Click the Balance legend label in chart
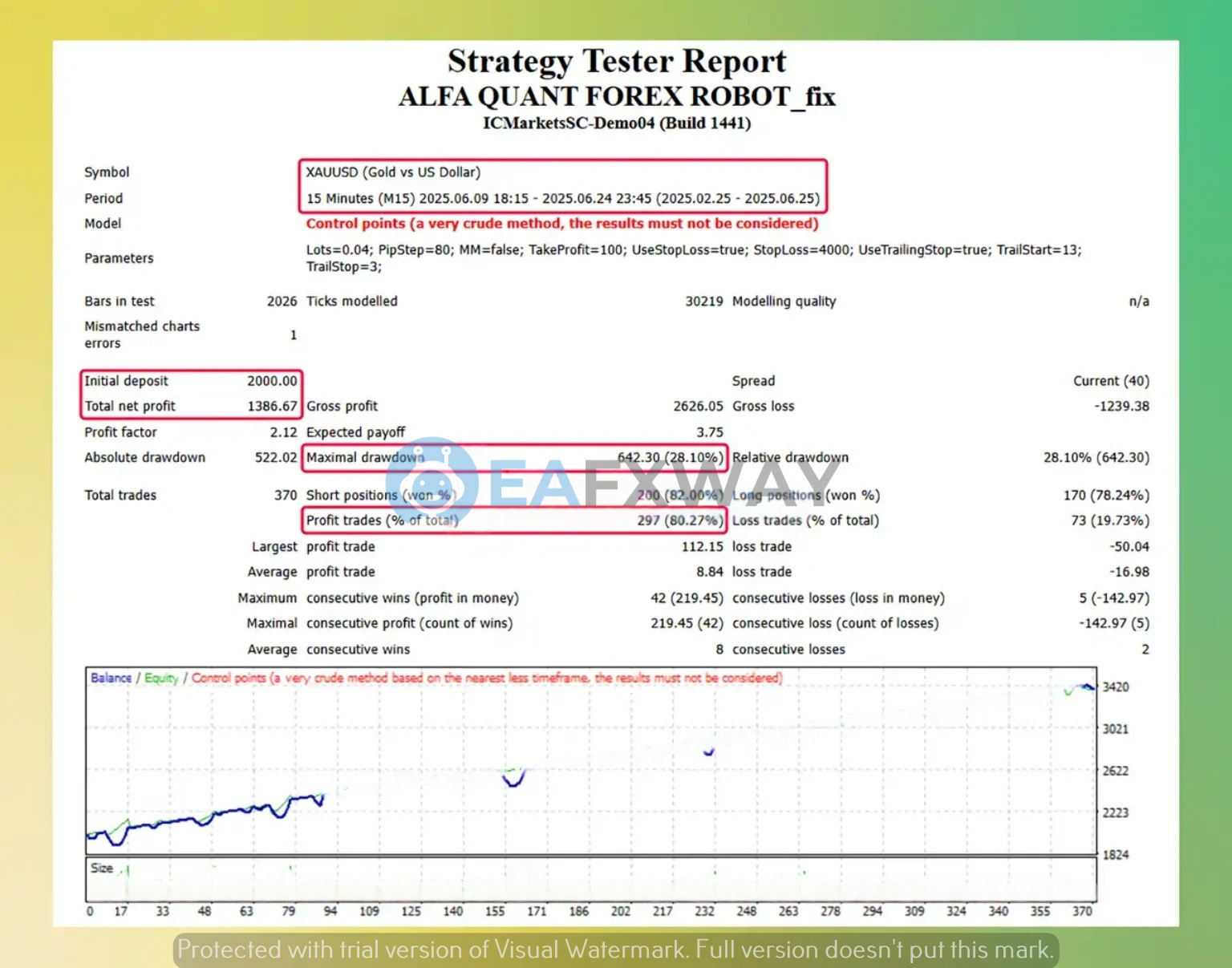The width and height of the screenshot is (1232, 968). click(111, 678)
